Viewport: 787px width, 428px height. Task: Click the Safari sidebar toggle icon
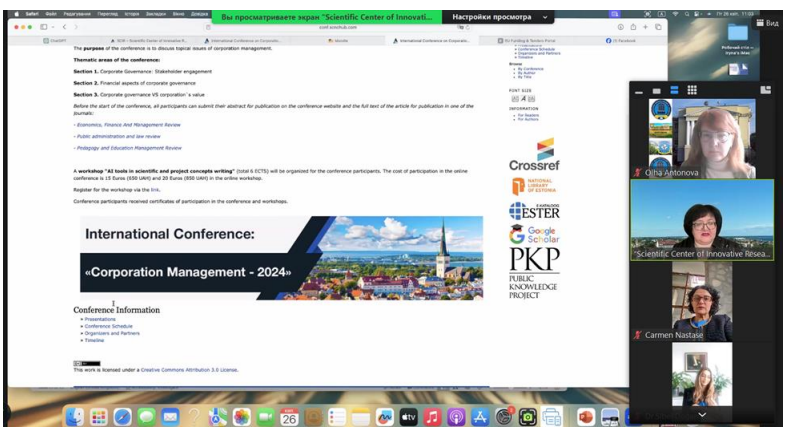coord(44,27)
